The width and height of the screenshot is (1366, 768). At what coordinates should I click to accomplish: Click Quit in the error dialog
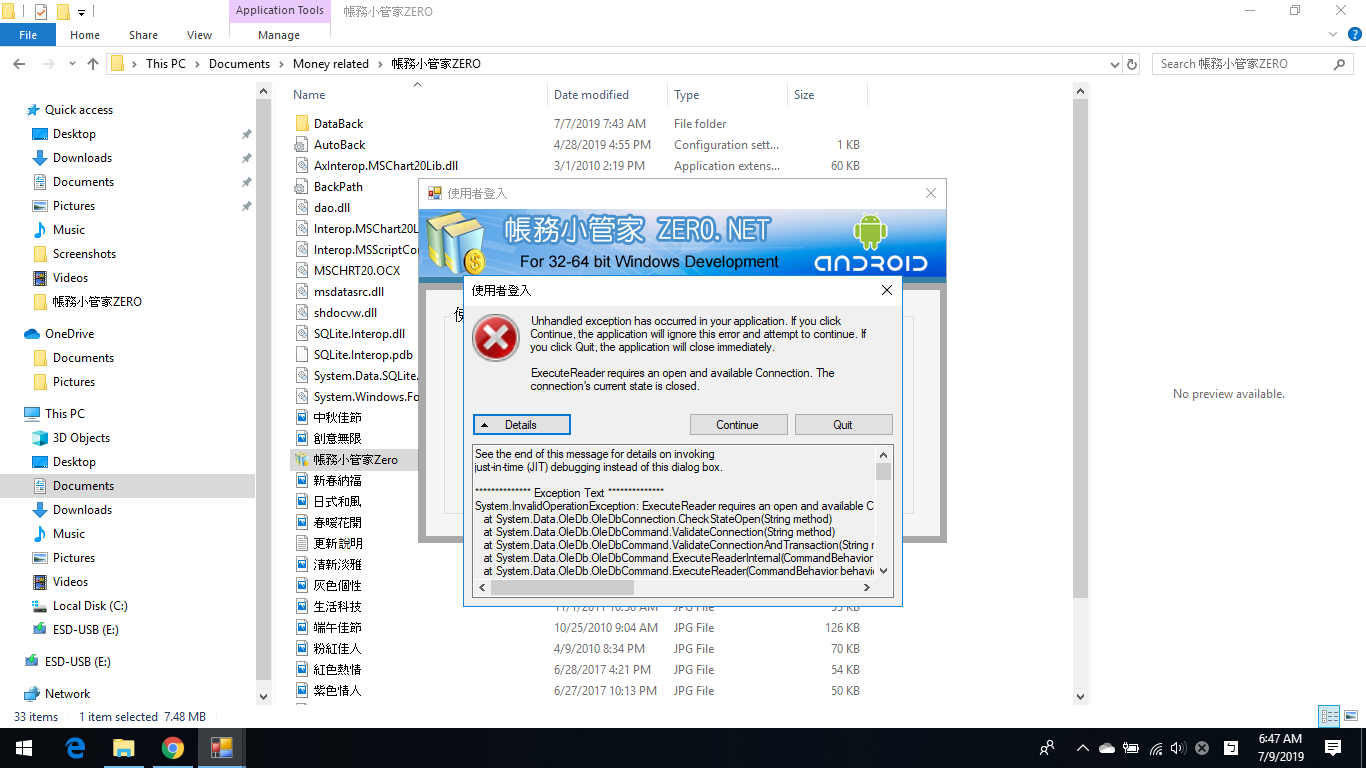tap(843, 425)
